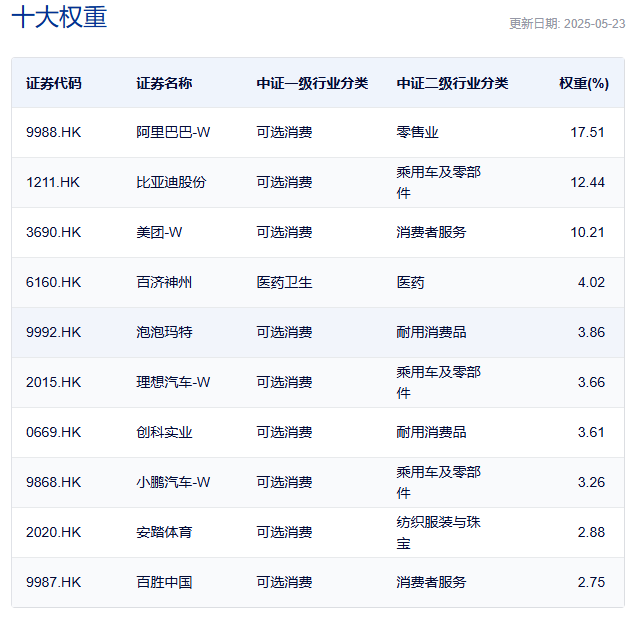The image size is (635, 619).
Task: Click the 安踏体育 security name
Action: coord(164,532)
